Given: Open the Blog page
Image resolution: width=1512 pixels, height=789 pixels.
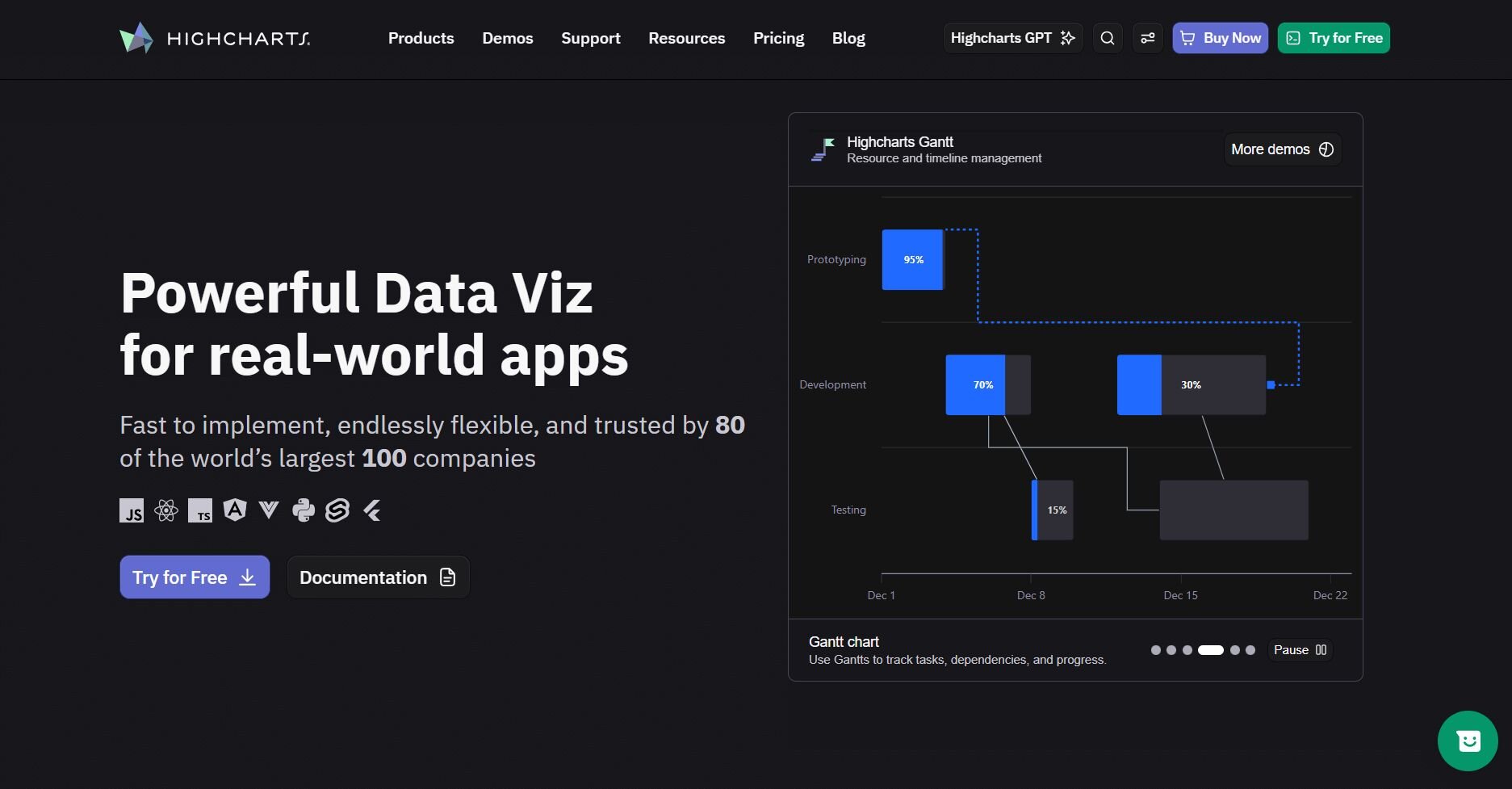Looking at the screenshot, I should pyautogui.click(x=848, y=38).
